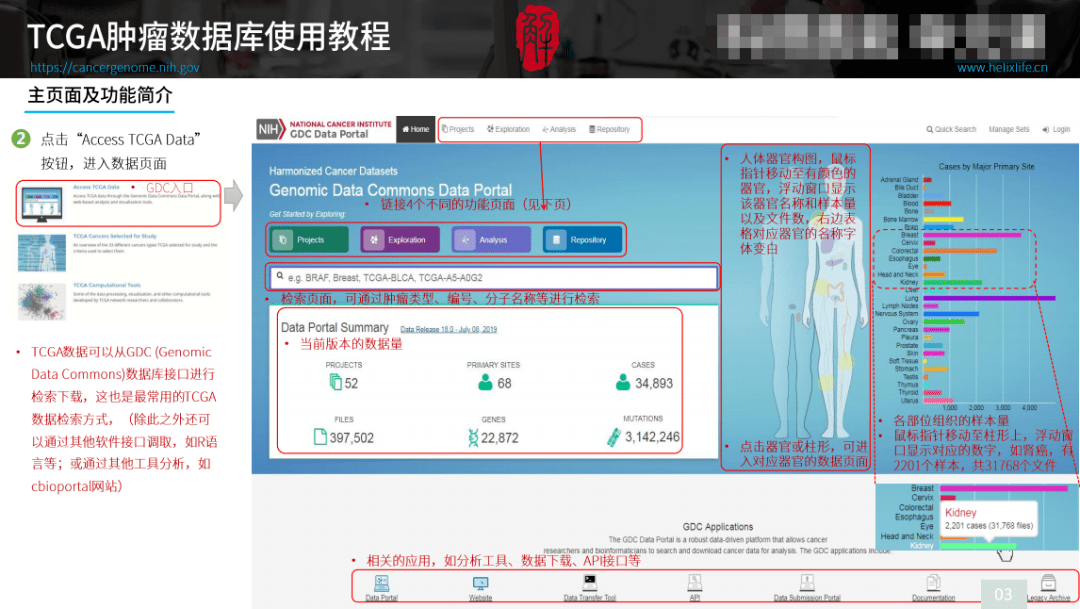The height and width of the screenshot is (609, 1080).
Task: Open Exploration in the top navigation bar
Action: (508, 129)
